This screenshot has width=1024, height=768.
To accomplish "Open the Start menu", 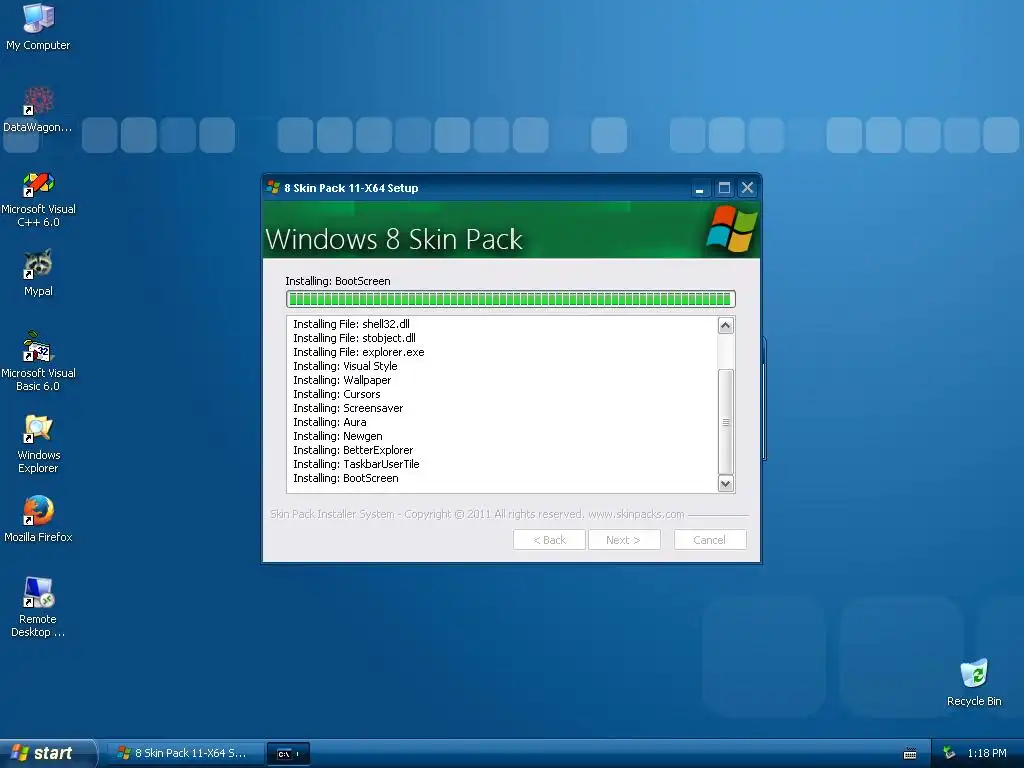I will (47, 753).
